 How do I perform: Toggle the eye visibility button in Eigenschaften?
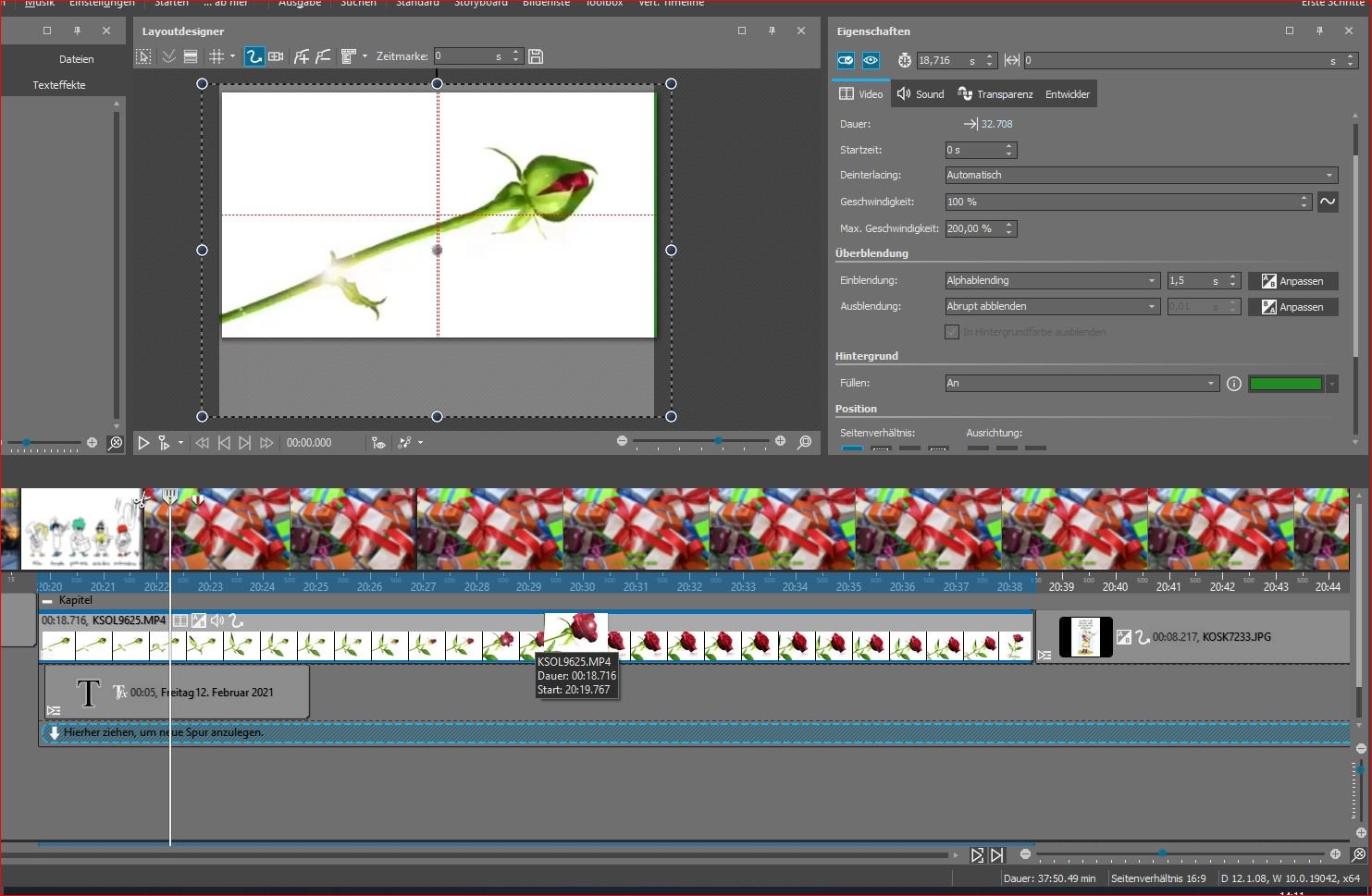click(871, 60)
